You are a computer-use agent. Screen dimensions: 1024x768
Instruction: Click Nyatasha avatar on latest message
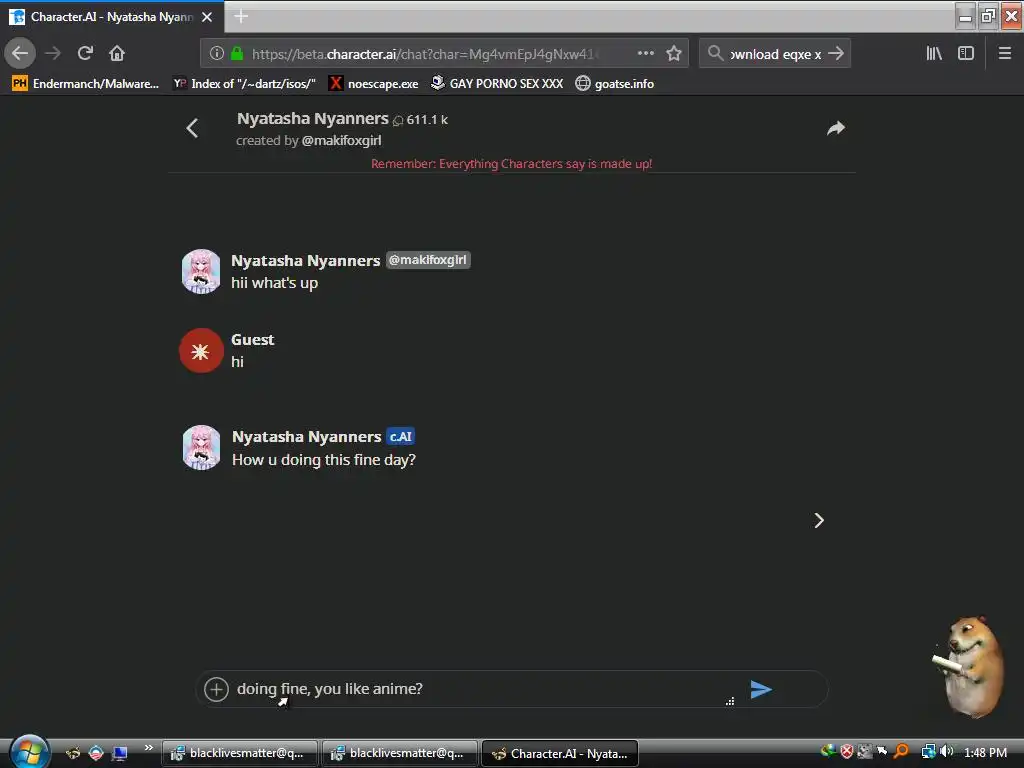pyautogui.click(x=202, y=447)
